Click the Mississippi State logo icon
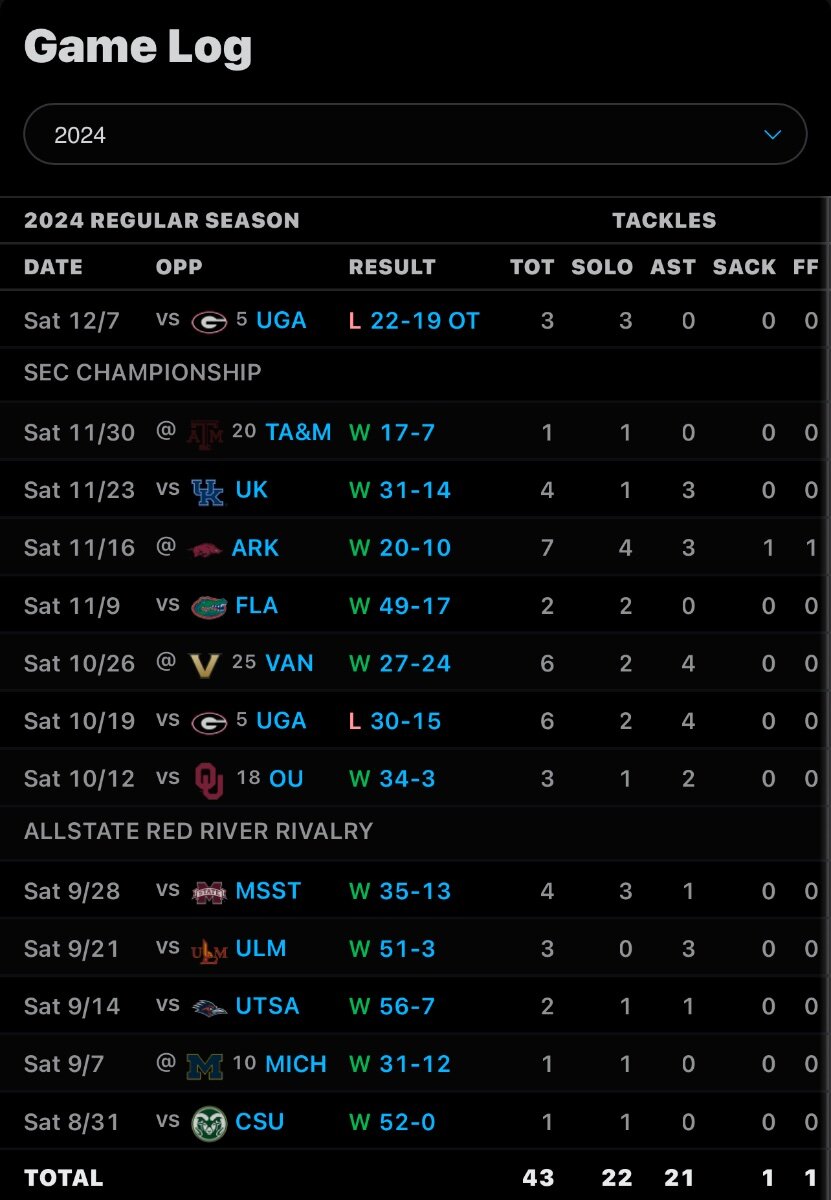Viewport: 831px width, 1200px height. (x=209, y=892)
